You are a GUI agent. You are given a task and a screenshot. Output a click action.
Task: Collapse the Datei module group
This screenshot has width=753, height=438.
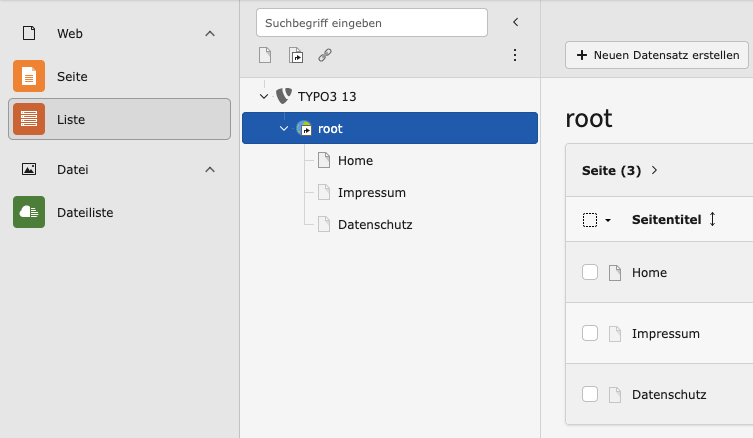(210, 170)
